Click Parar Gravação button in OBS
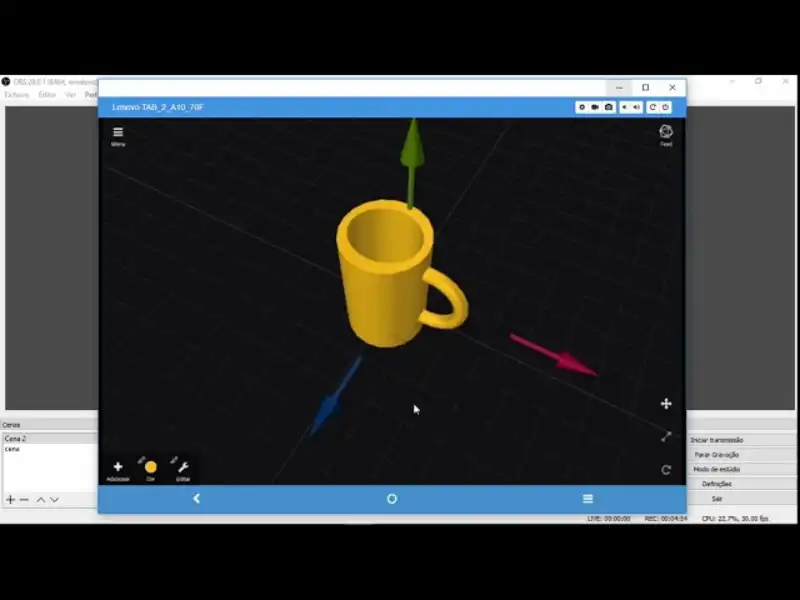This screenshot has height=600, width=800. click(x=717, y=454)
